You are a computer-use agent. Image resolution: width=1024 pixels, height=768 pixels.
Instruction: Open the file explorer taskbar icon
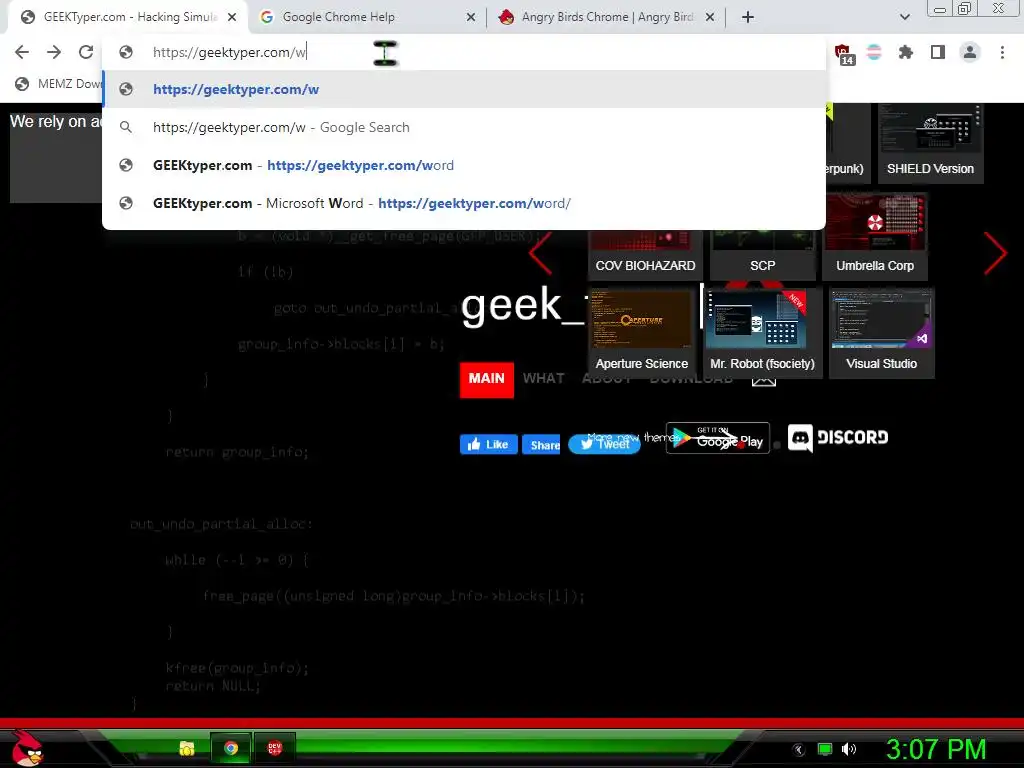187,748
